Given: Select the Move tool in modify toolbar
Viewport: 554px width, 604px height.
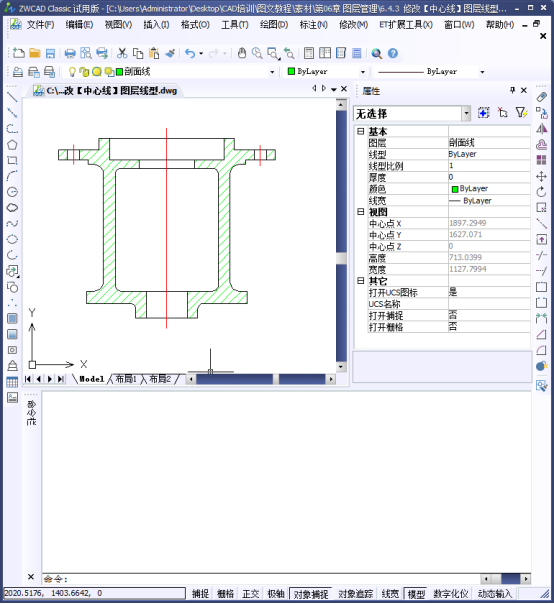Looking at the screenshot, I should (541, 176).
